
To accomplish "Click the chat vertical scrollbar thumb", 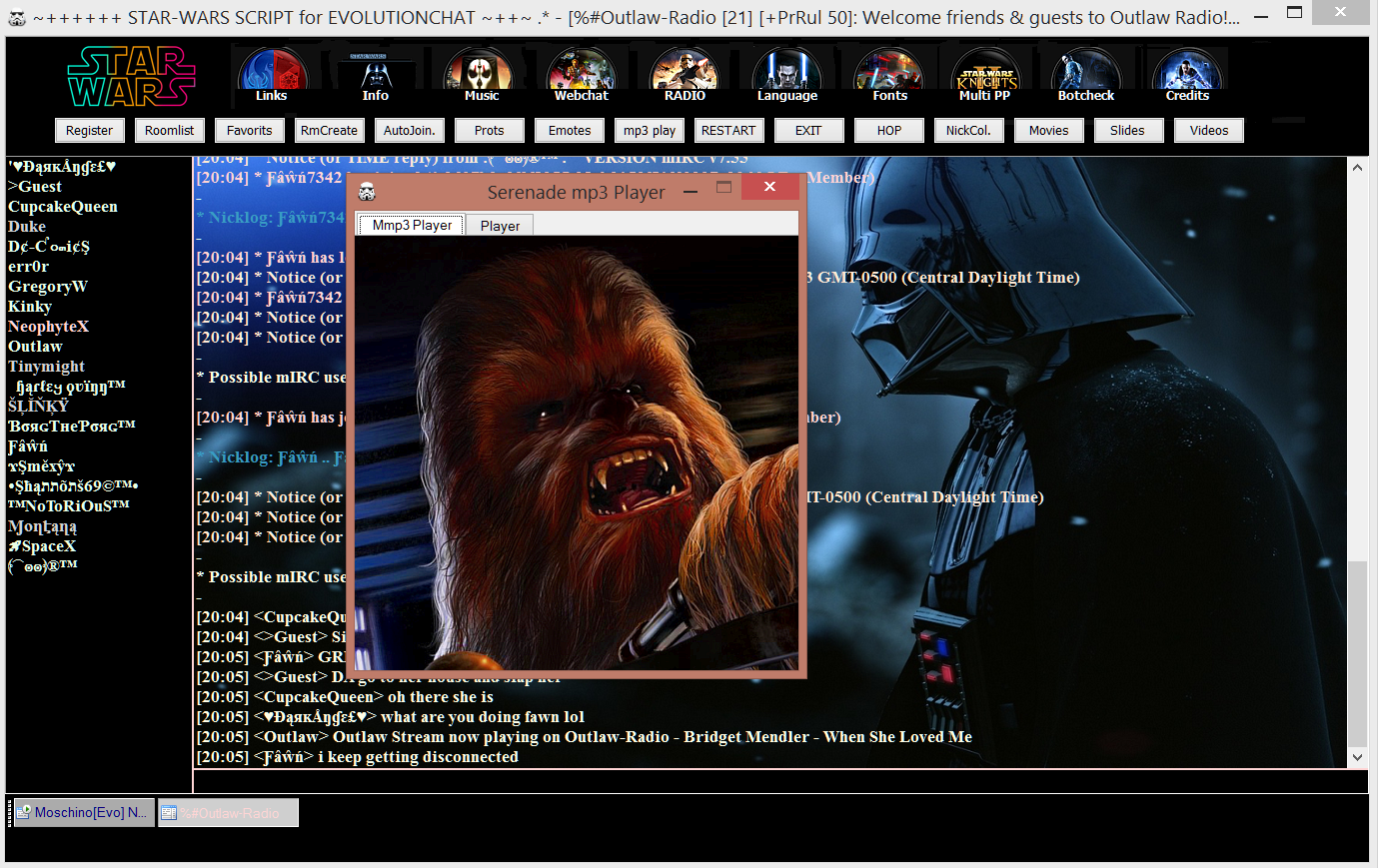I will point(1357,654).
